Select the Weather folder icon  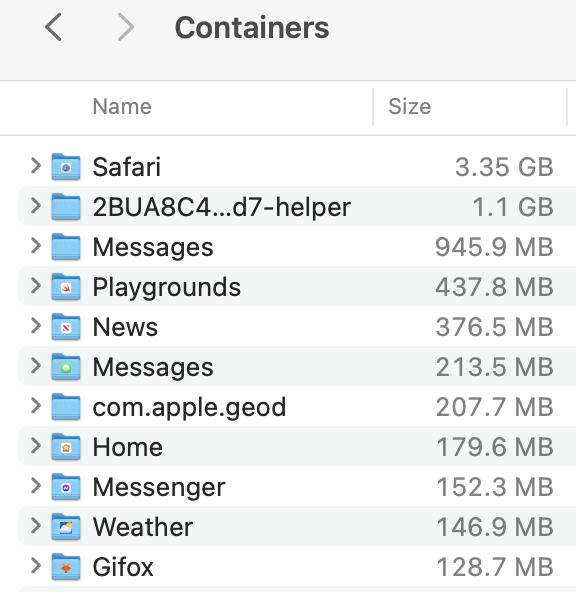[x=66, y=527]
